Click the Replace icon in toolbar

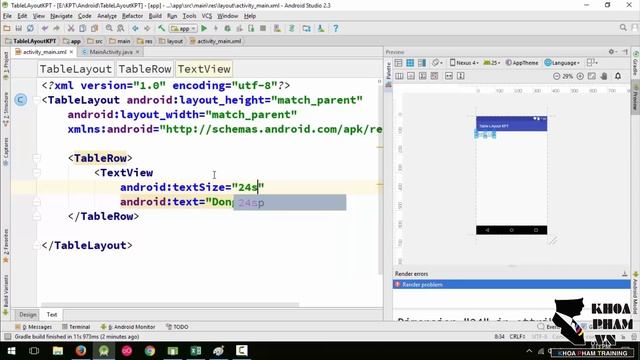(x=120, y=29)
